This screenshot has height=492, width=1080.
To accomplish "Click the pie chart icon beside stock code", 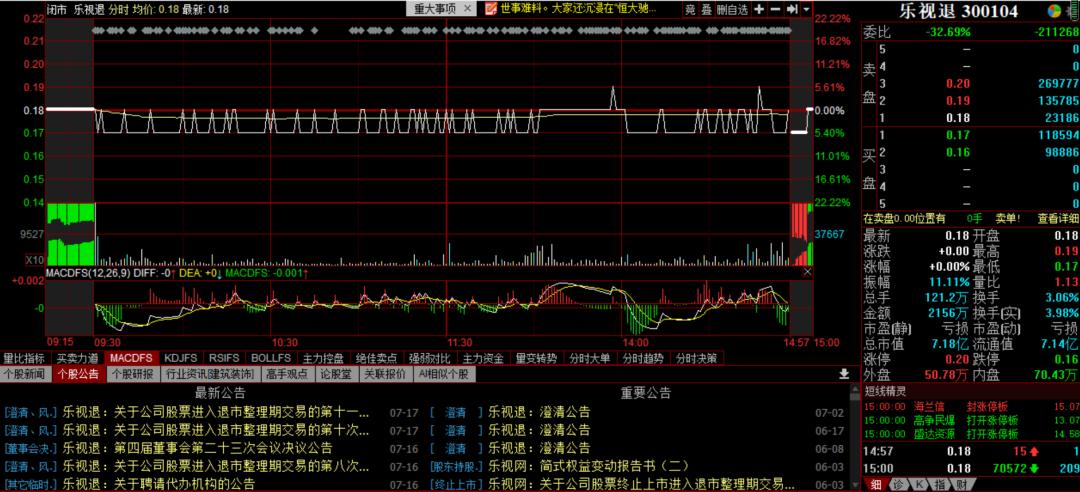I will tap(1054, 11).
